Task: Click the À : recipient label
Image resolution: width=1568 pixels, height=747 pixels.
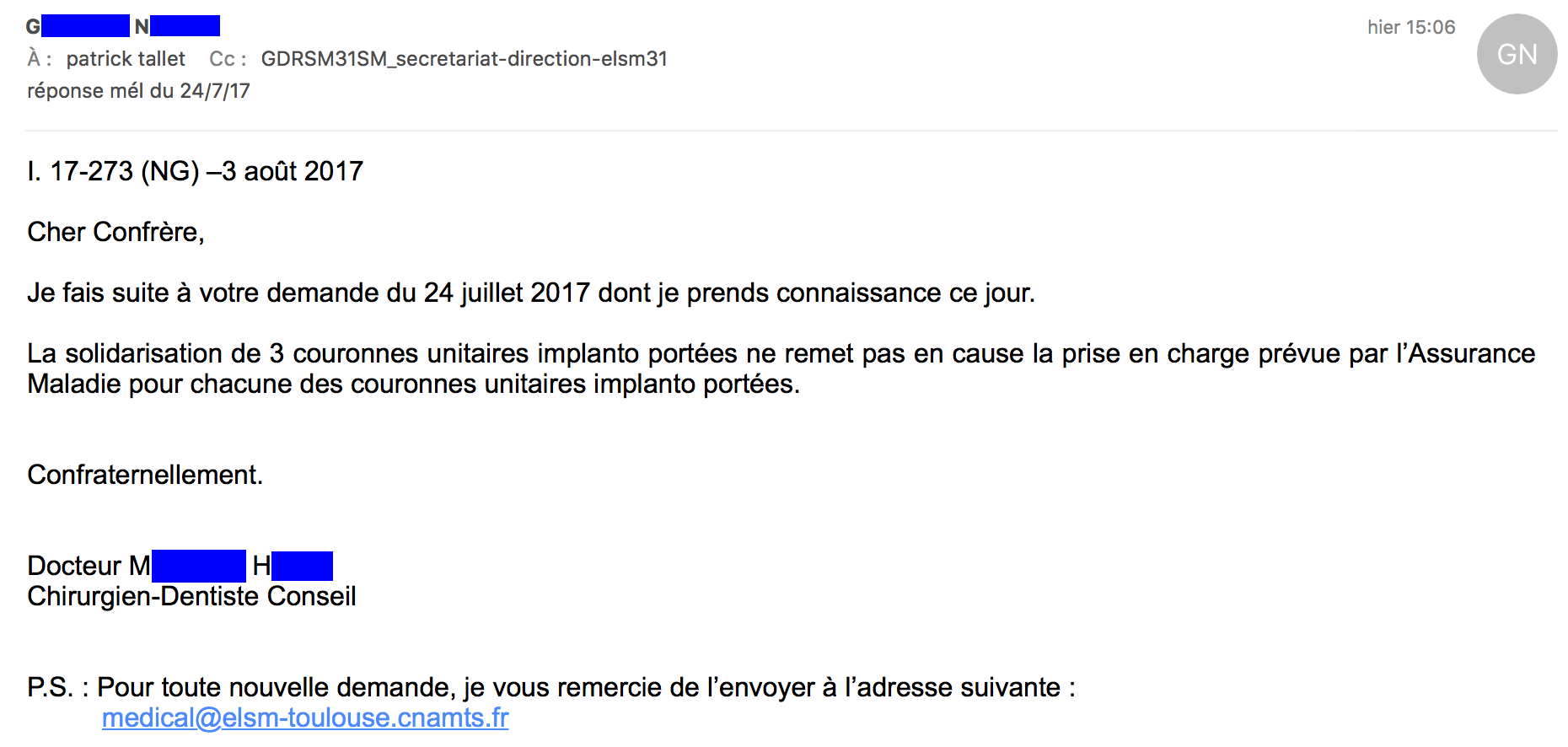Action: tap(39, 59)
